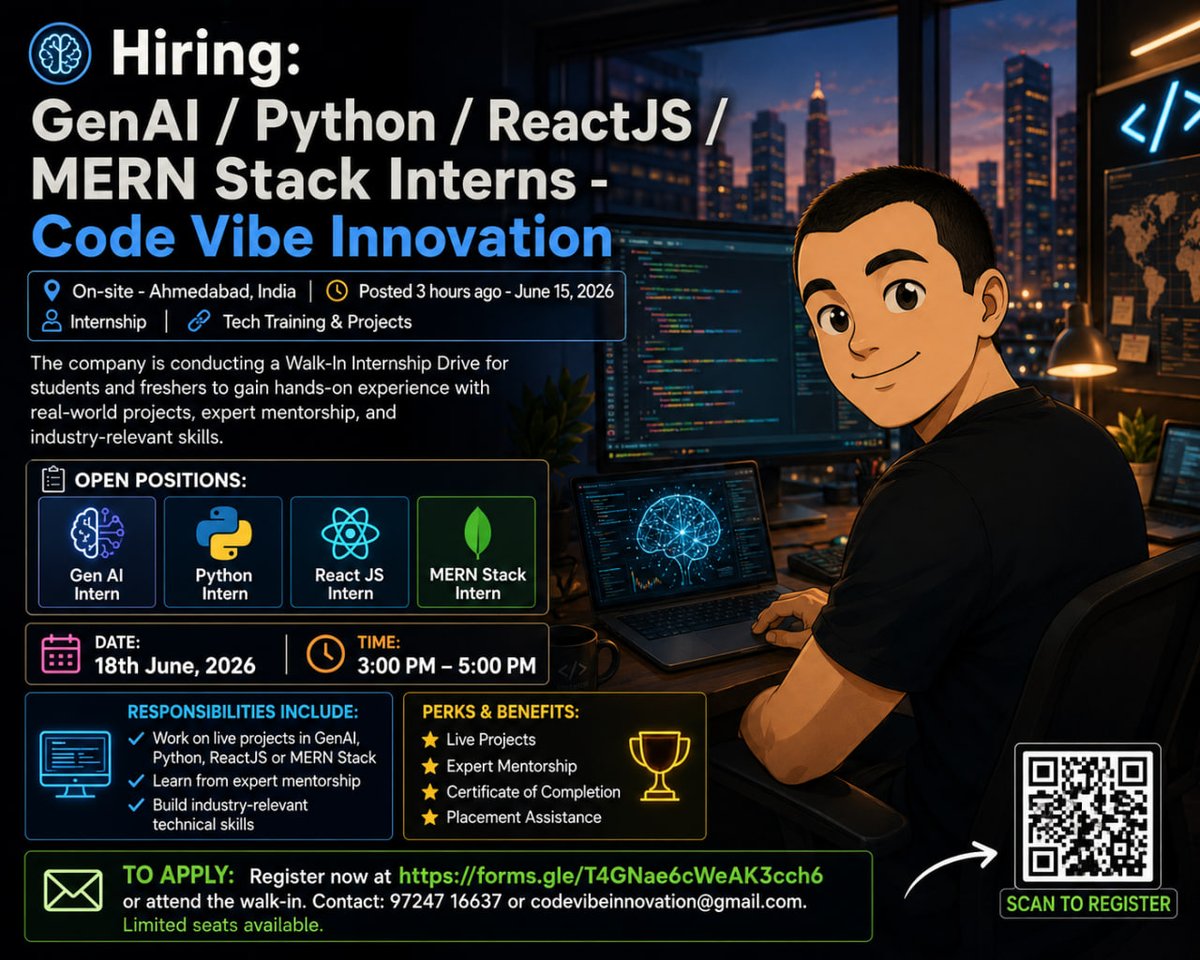Viewport: 1200px width, 960px height.
Task: Select the MERN Stack leaf icon
Action: pos(477,532)
